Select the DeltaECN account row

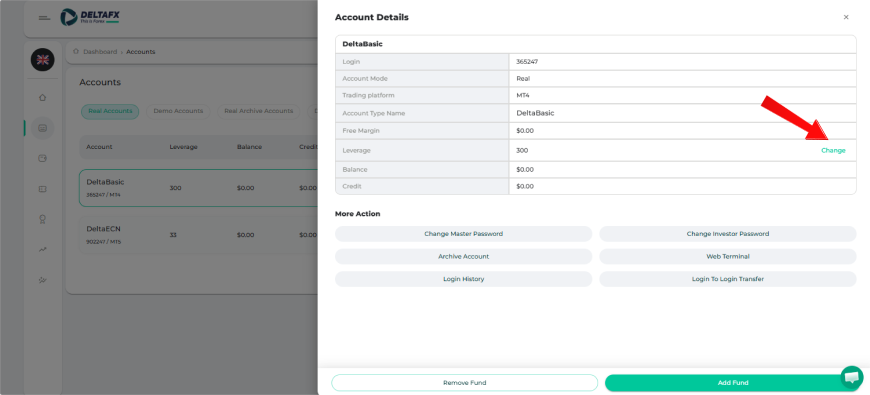[199, 235]
